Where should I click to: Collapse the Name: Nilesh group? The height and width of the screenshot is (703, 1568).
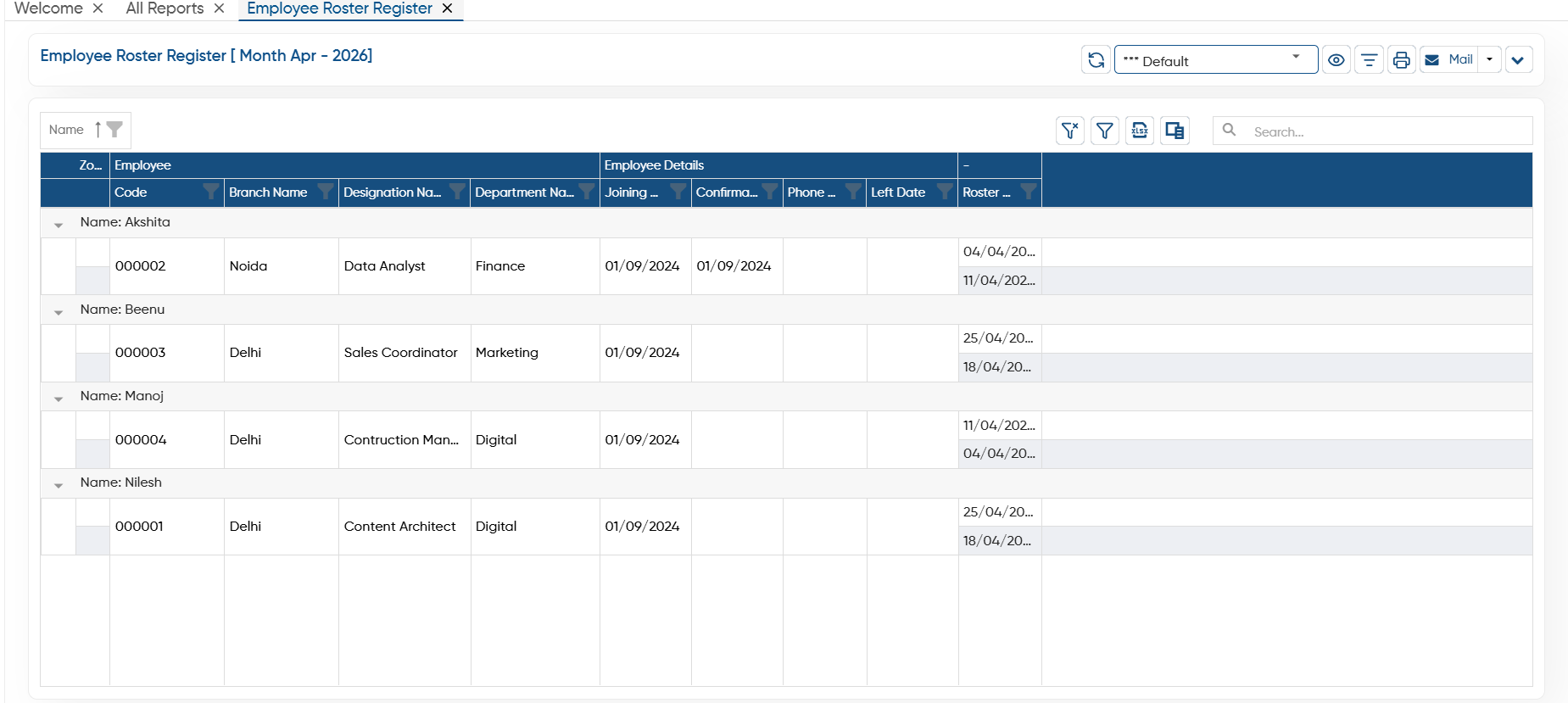(x=59, y=485)
